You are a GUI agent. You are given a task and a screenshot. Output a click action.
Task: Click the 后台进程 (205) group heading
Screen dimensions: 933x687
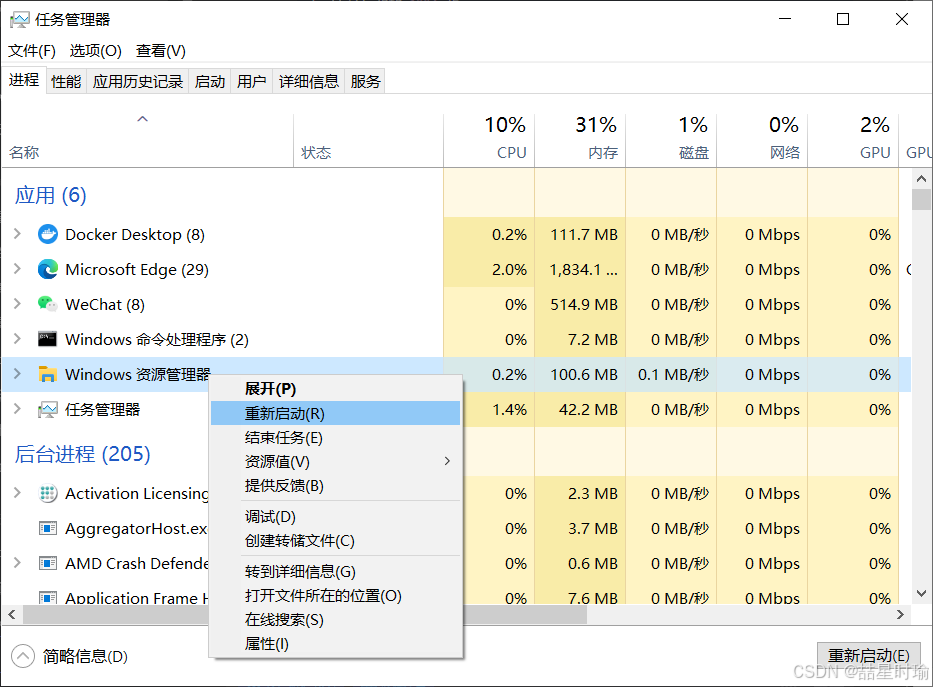(x=82, y=454)
